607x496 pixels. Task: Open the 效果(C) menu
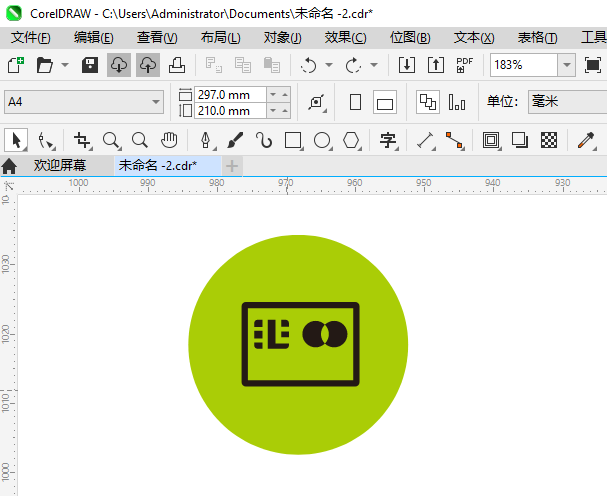(345, 38)
